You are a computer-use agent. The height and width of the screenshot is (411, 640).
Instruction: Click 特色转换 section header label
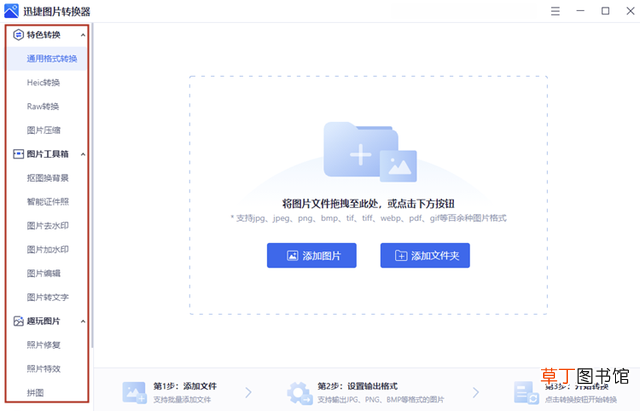(x=43, y=35)
